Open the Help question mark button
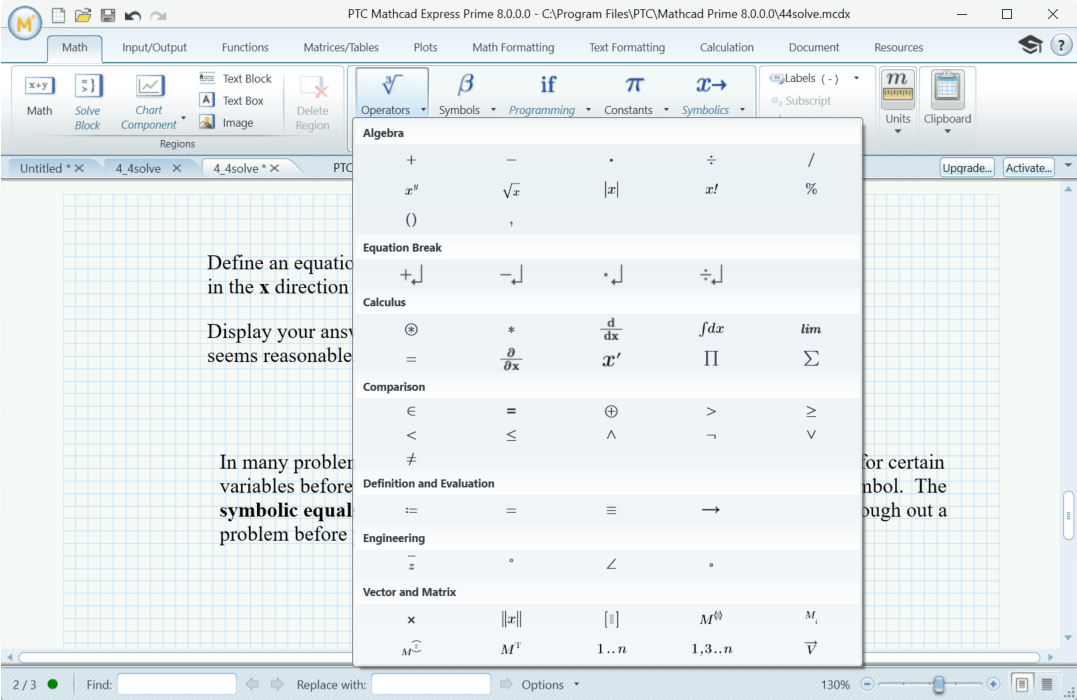1077x700 pixels. point(1061,45)
